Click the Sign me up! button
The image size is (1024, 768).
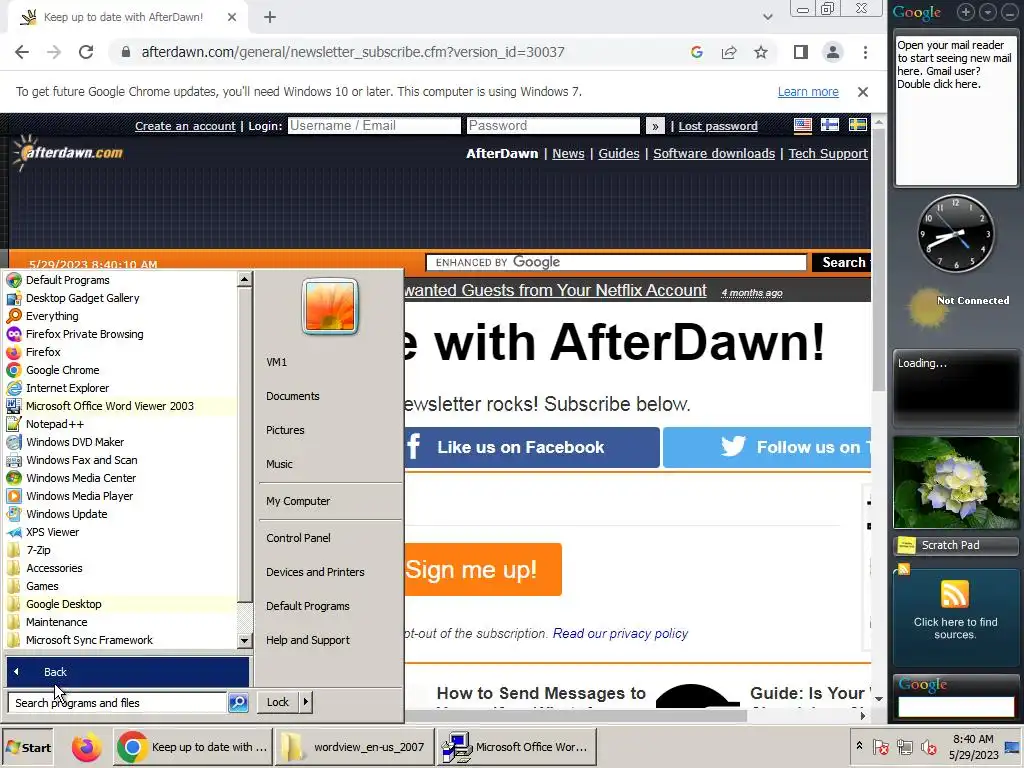pyautogui.click(x=483, y=569)
